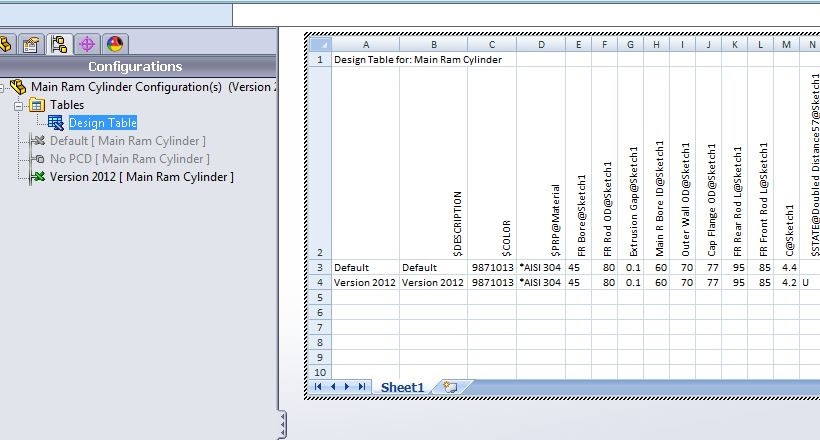The height and width of the screenshot is (440, 820).
Task: Click the FR Bore@Sketch1 header cell
Action: click(x=578, y=163)
